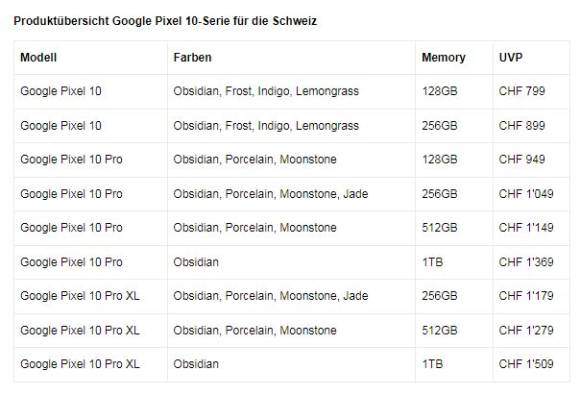Click the CHF 1'179 price cell

526,296
